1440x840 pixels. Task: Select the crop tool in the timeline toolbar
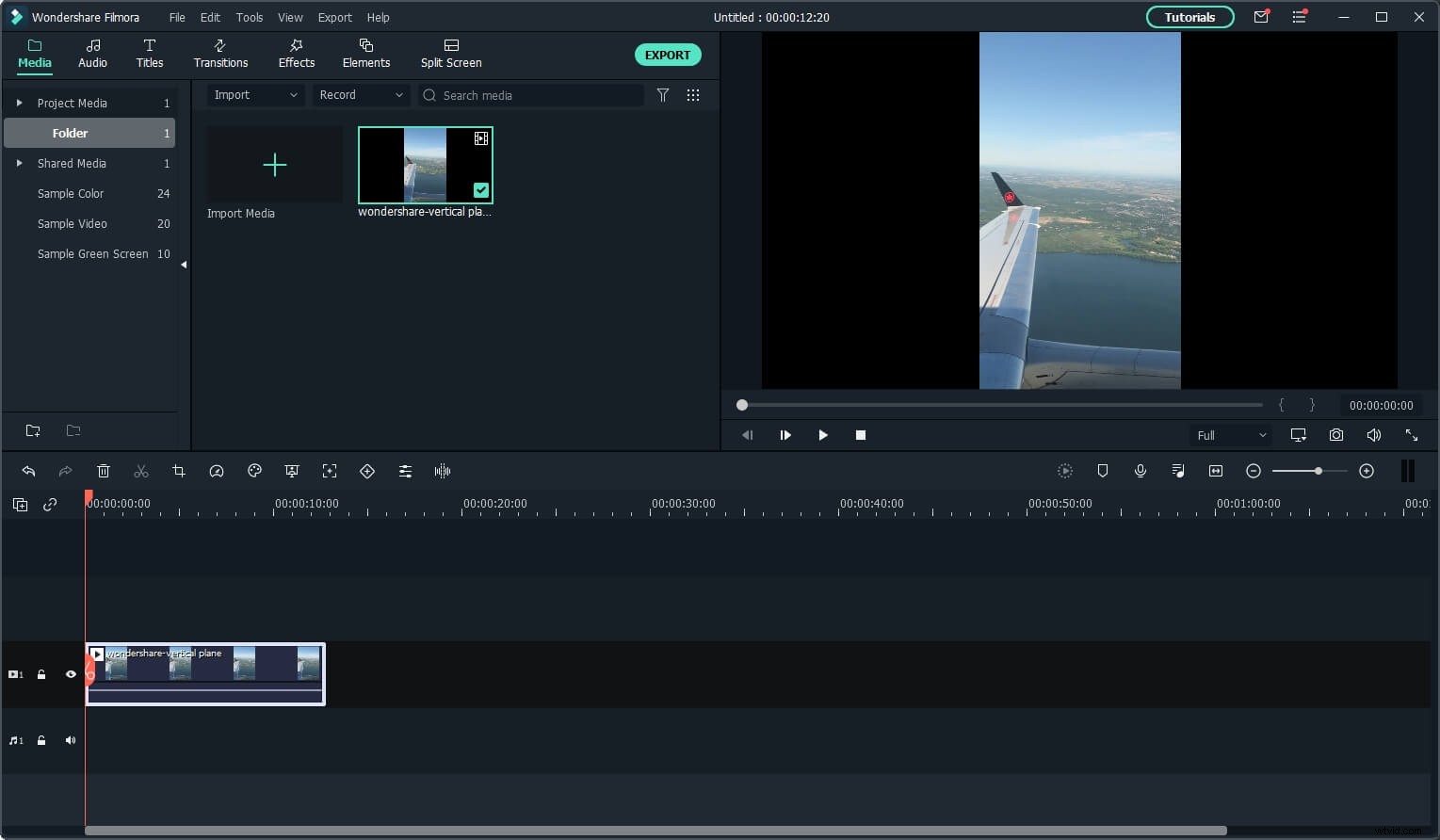point(179,471)
